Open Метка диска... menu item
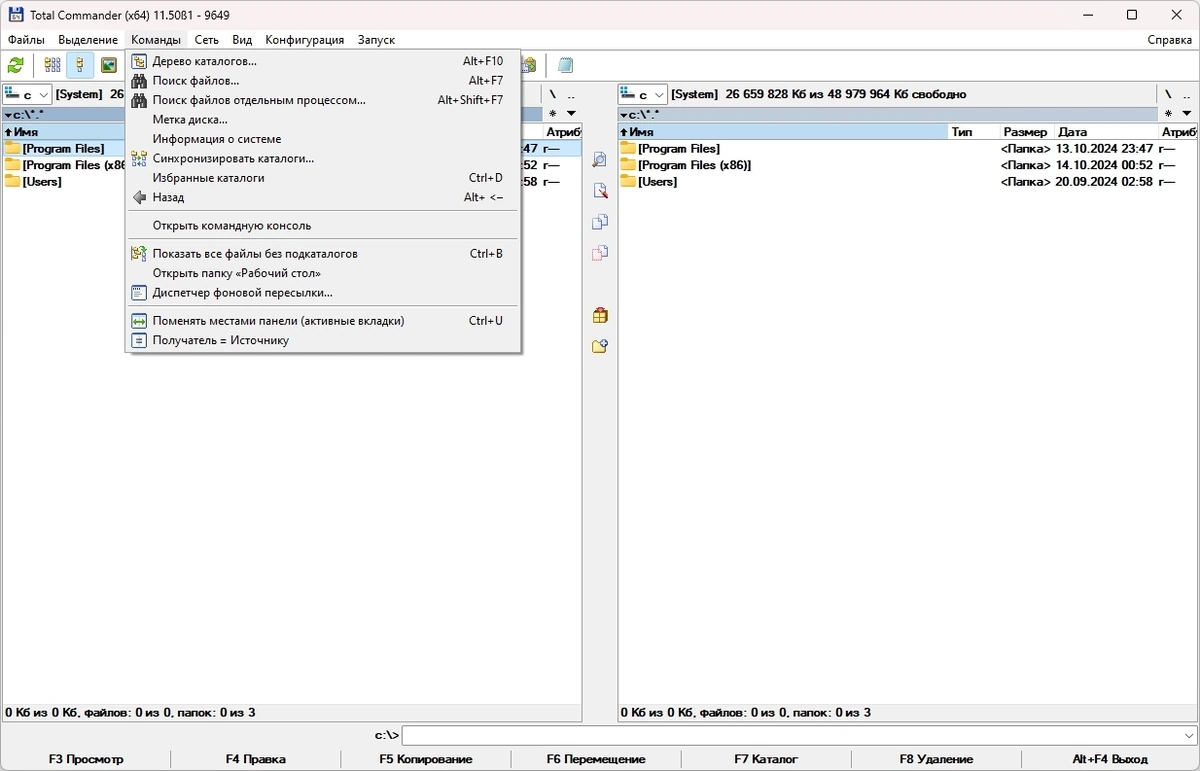The image size is (1200, 771). click(x=323, y=120)
